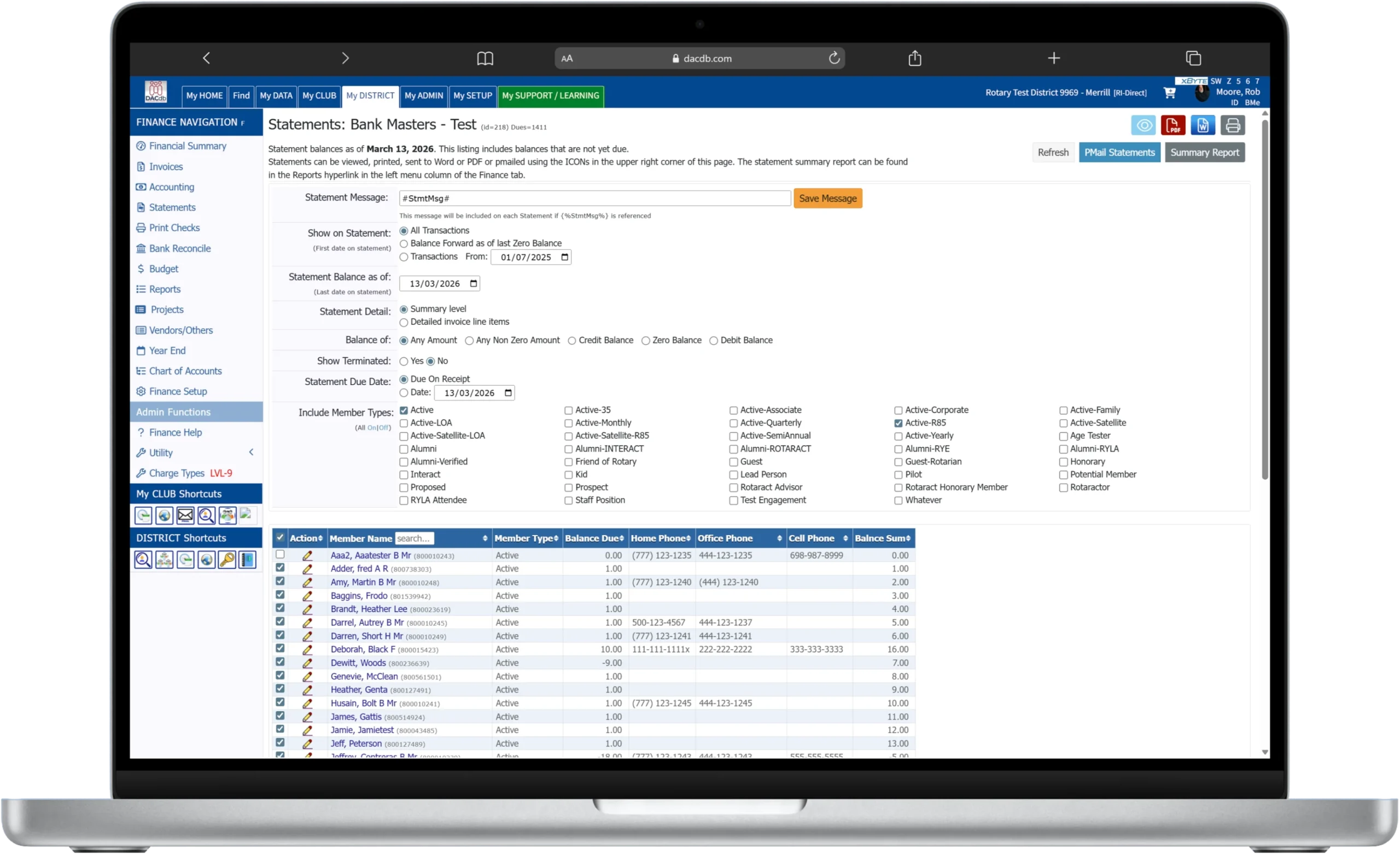This screenshot has height=855, width=1400.
Task: Open the Statement Due Date calendar picker
Action: (x=508, y=393)
